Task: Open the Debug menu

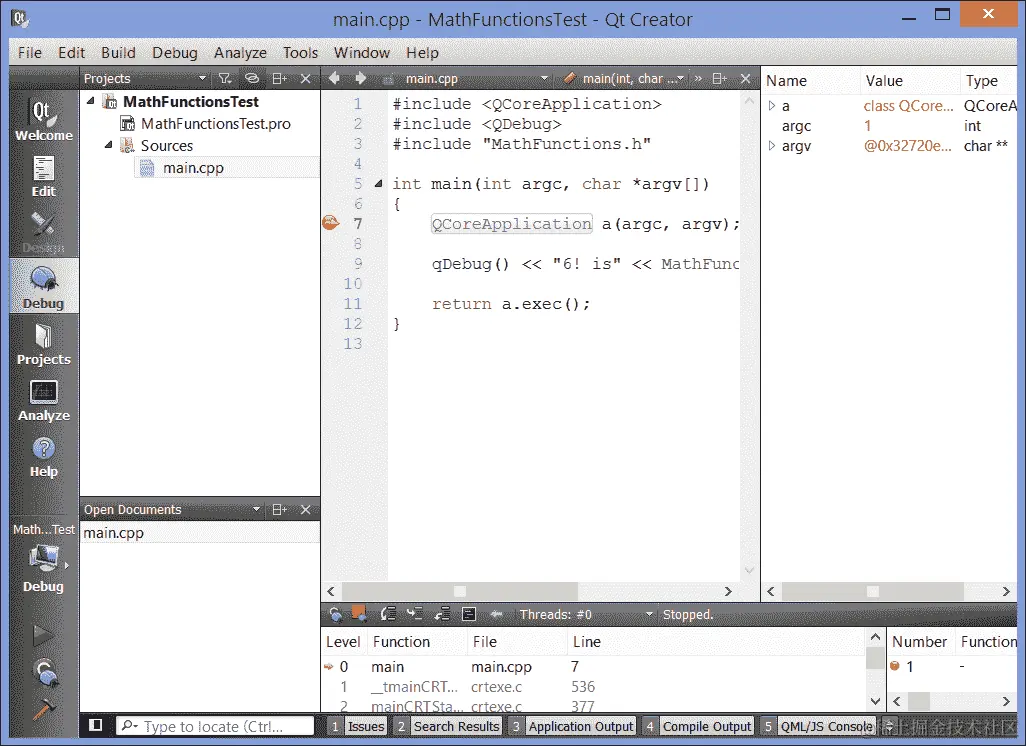Action: tap(175, 52)
